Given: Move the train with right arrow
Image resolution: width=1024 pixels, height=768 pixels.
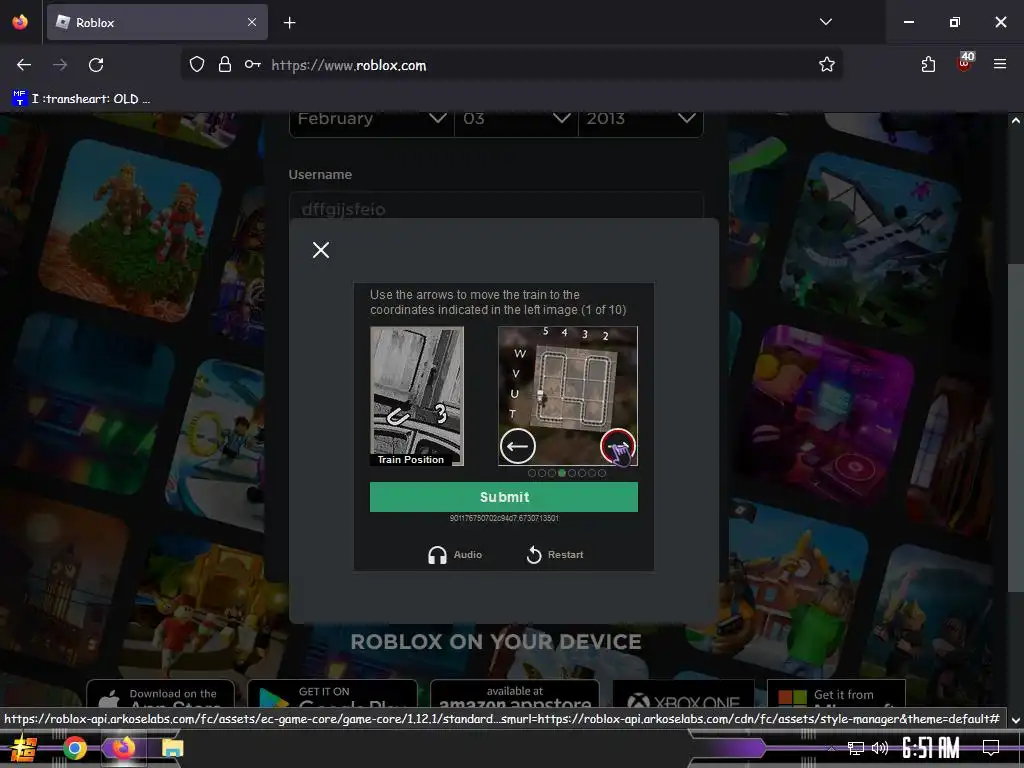Looking at the screenshot, I should tap(618, 447).
